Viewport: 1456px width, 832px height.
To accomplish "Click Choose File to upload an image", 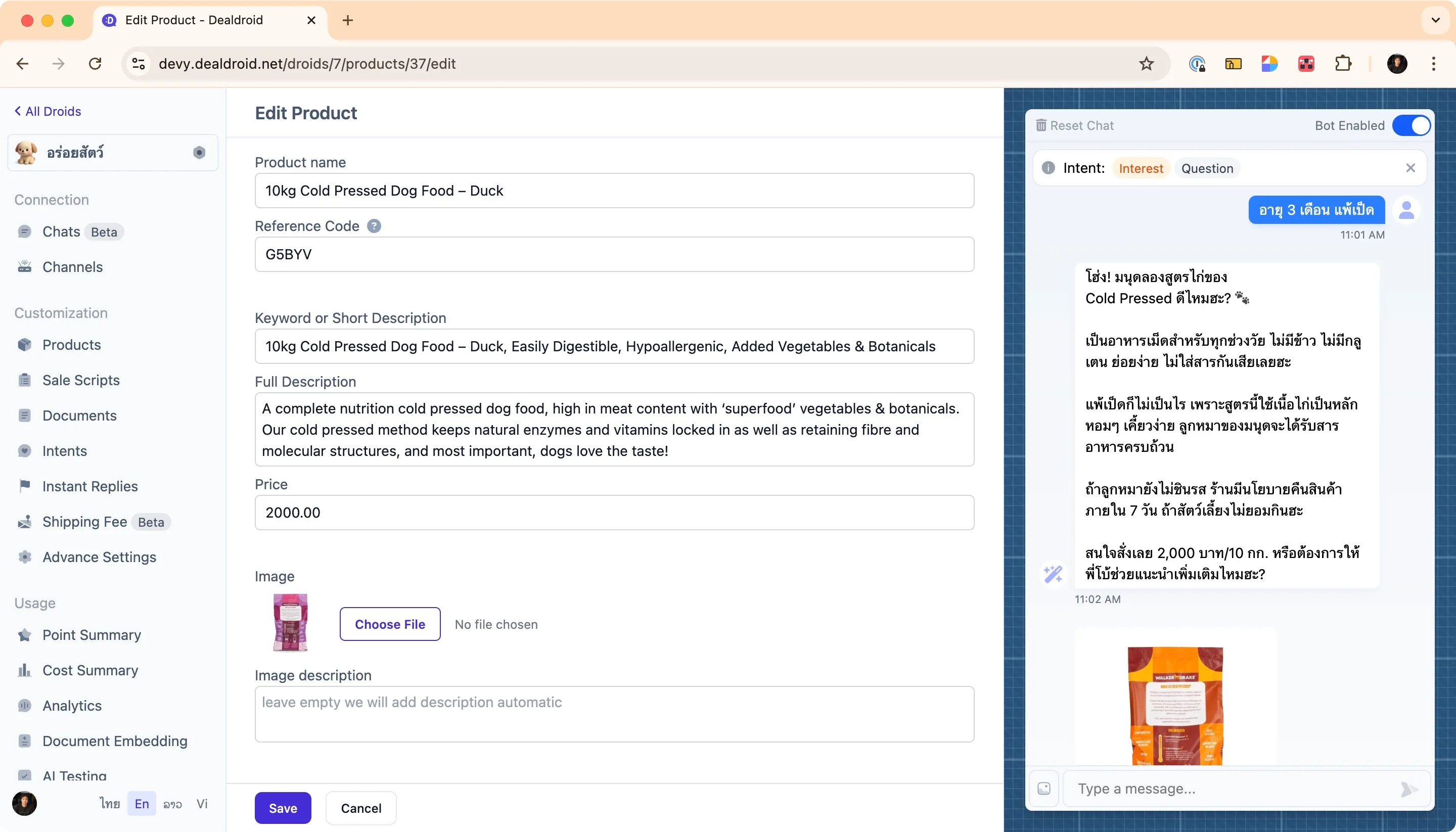I will (x=390, y=623).
